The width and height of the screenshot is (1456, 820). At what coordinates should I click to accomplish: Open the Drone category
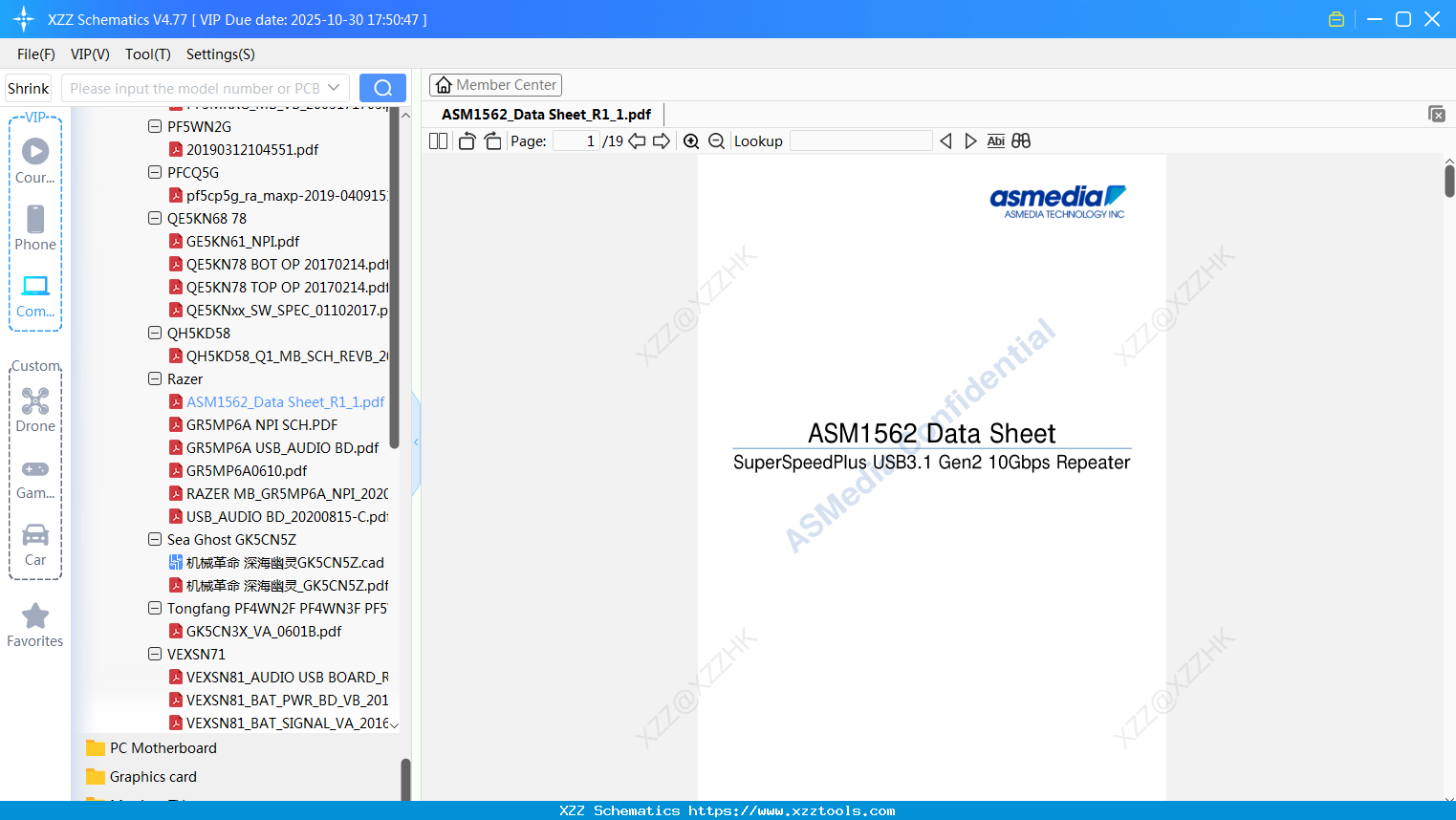pyautogui.click(x=35, y=409)
